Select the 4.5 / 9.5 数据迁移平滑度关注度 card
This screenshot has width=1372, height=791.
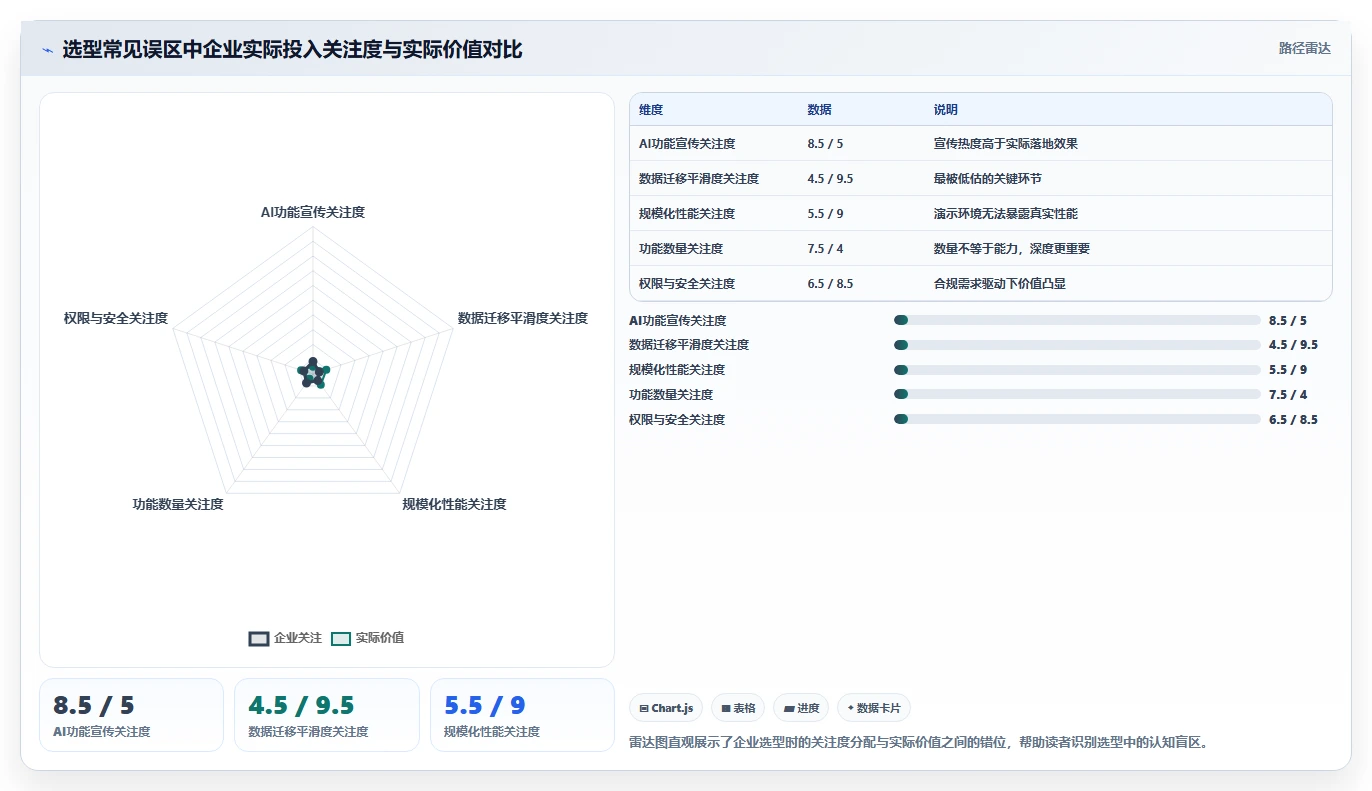click(x=327, y=715)
